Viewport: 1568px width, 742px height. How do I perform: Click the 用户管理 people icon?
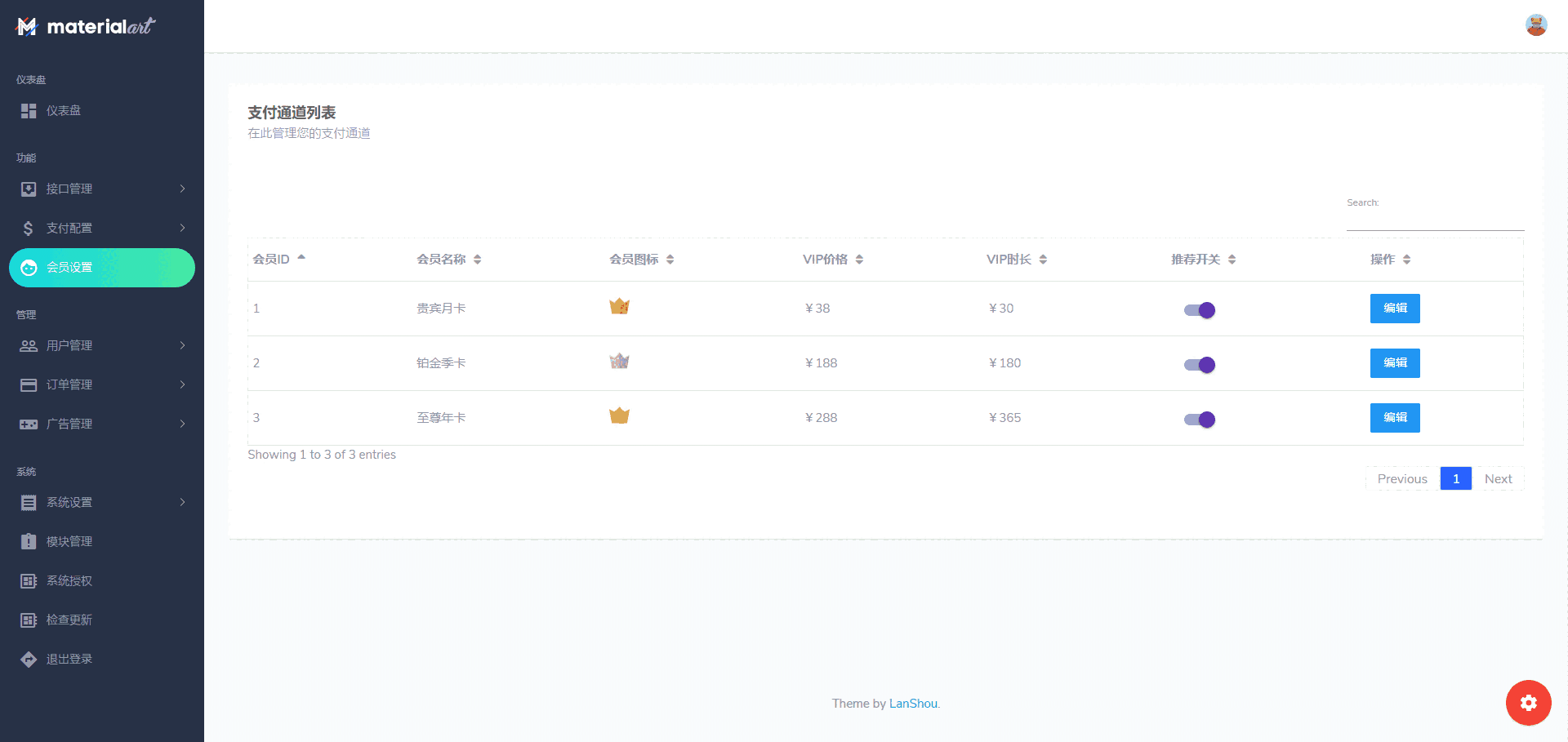point(29,346)
